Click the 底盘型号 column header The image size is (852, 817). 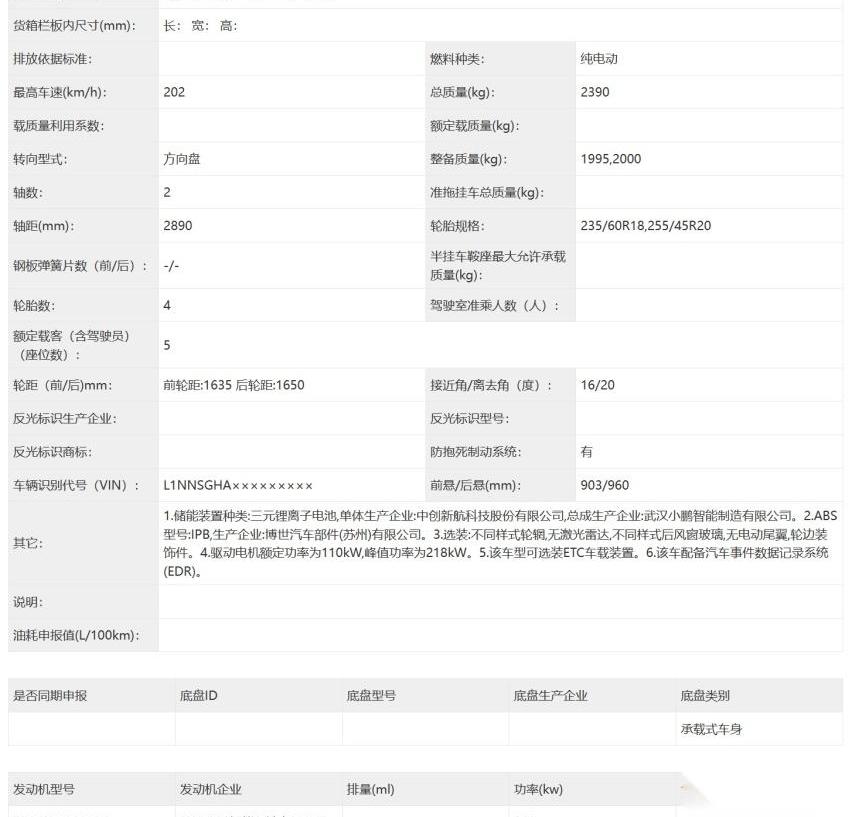click(x=371, y=695)
